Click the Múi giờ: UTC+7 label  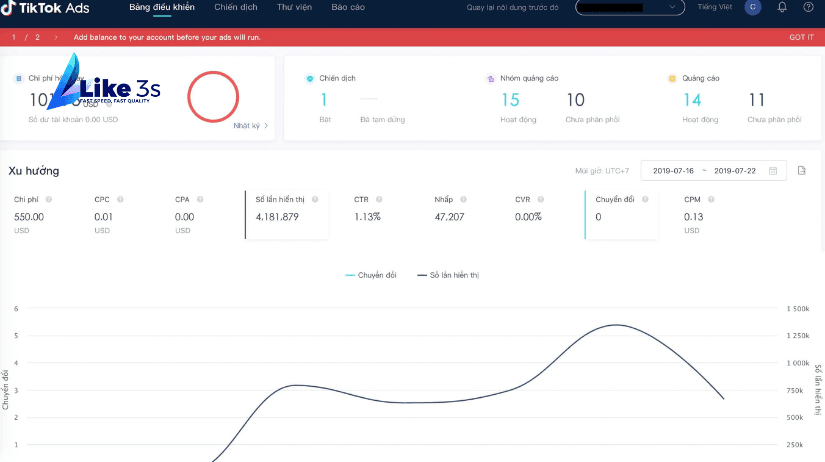(602, 171)
